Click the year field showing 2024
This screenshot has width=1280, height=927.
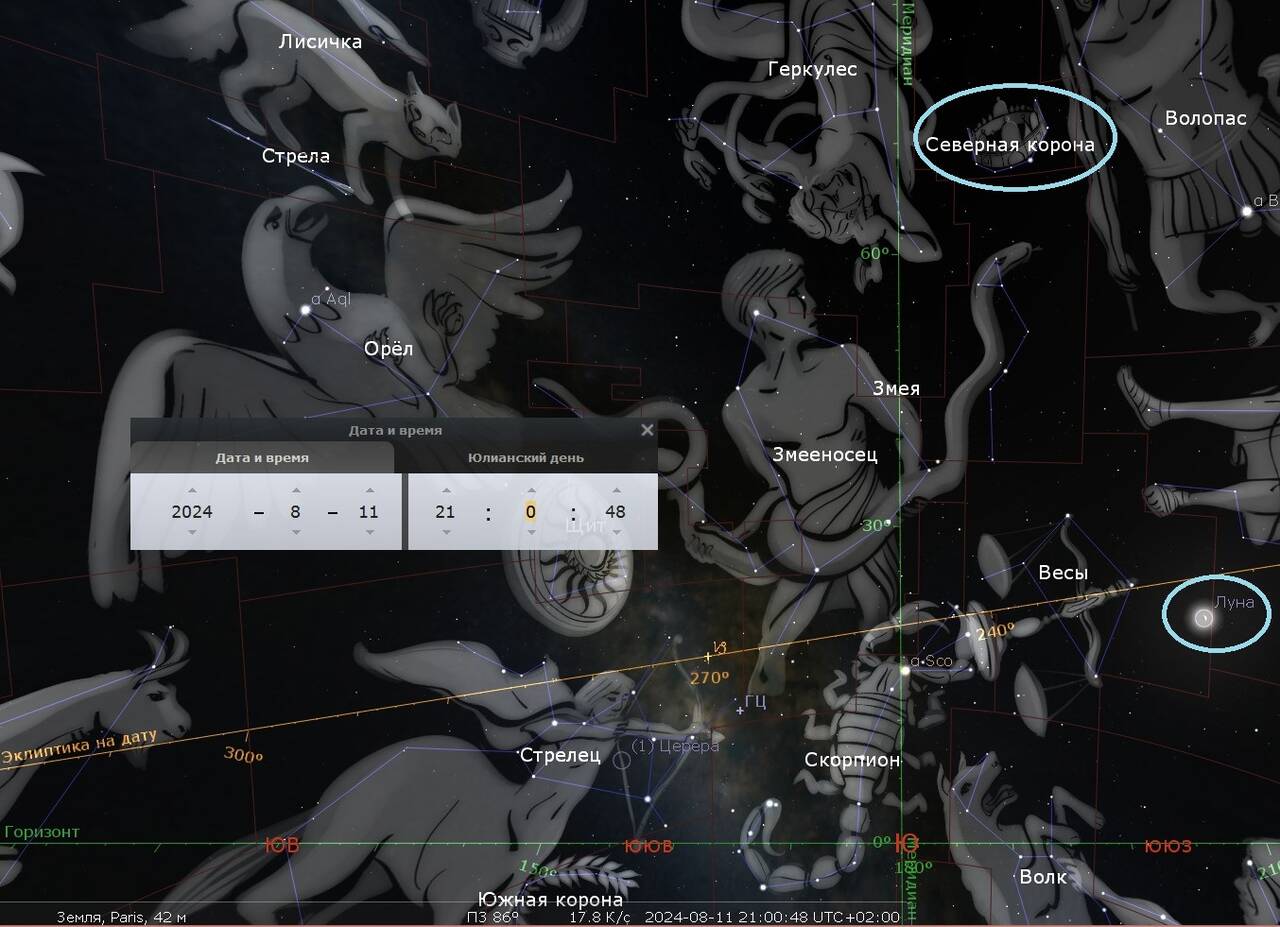coord(192,512)
